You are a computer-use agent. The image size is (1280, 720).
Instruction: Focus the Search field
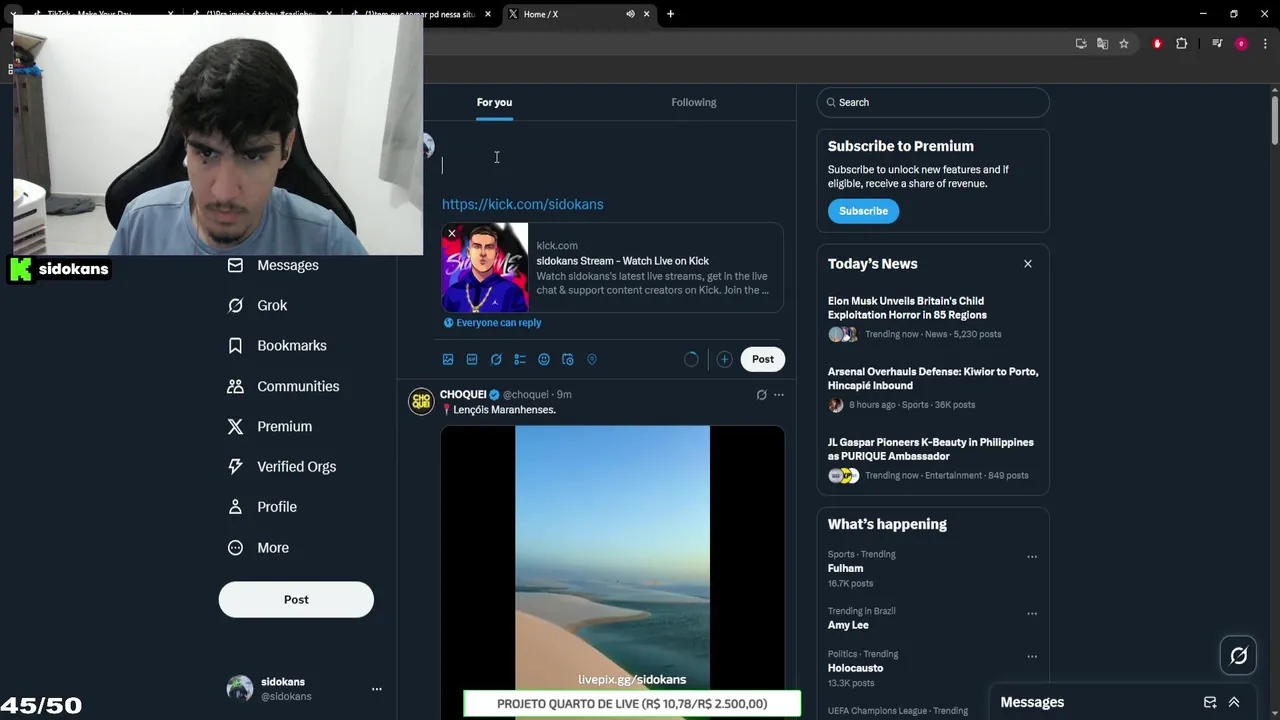coord(933,102)
